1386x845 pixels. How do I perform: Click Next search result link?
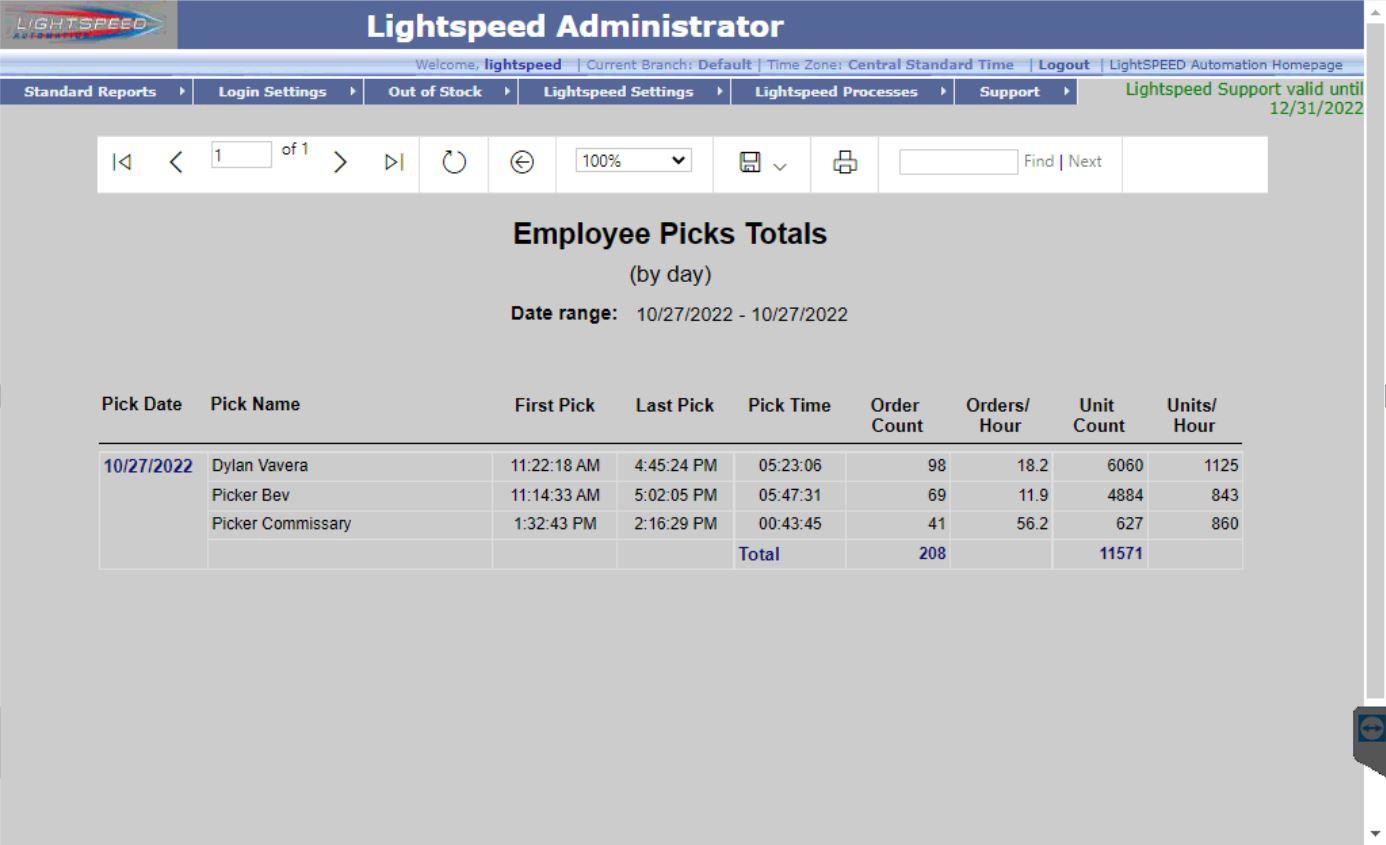click(x=1085, y=162)
